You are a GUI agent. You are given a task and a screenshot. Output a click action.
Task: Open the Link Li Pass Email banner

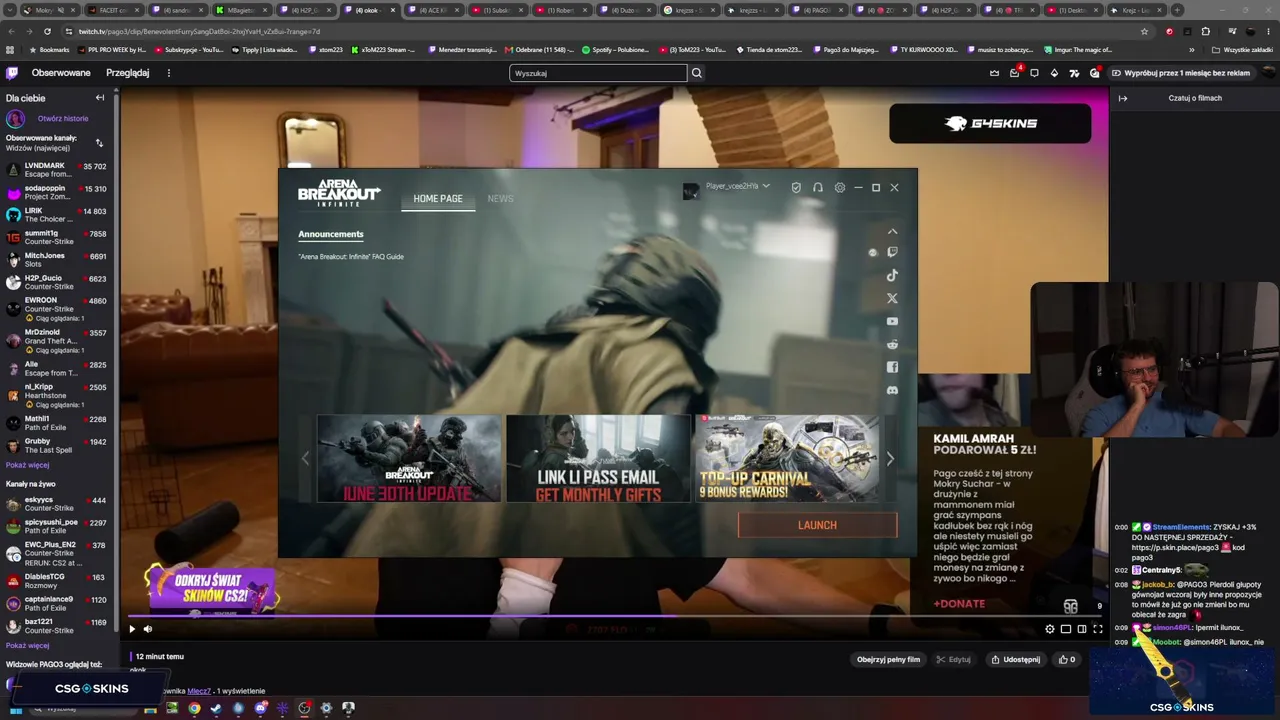[598, 459]
